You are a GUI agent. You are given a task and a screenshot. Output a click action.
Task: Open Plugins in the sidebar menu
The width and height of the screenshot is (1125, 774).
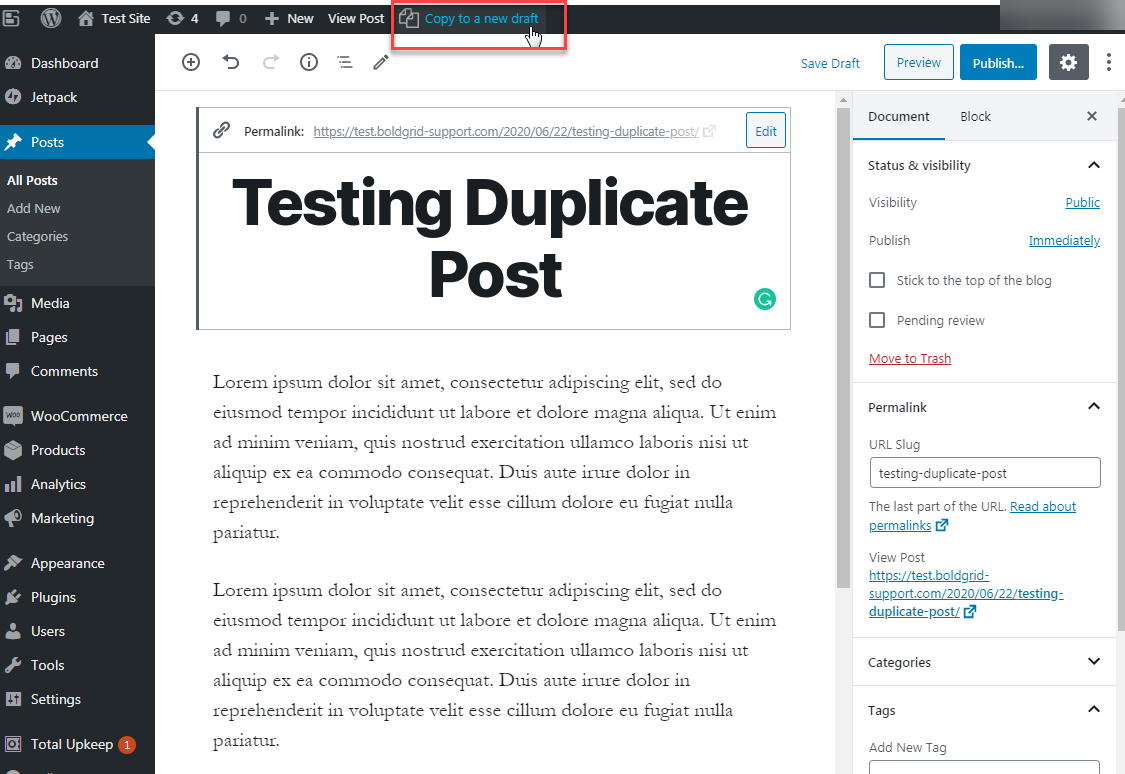pyautogui.click(x=53, y=597)
